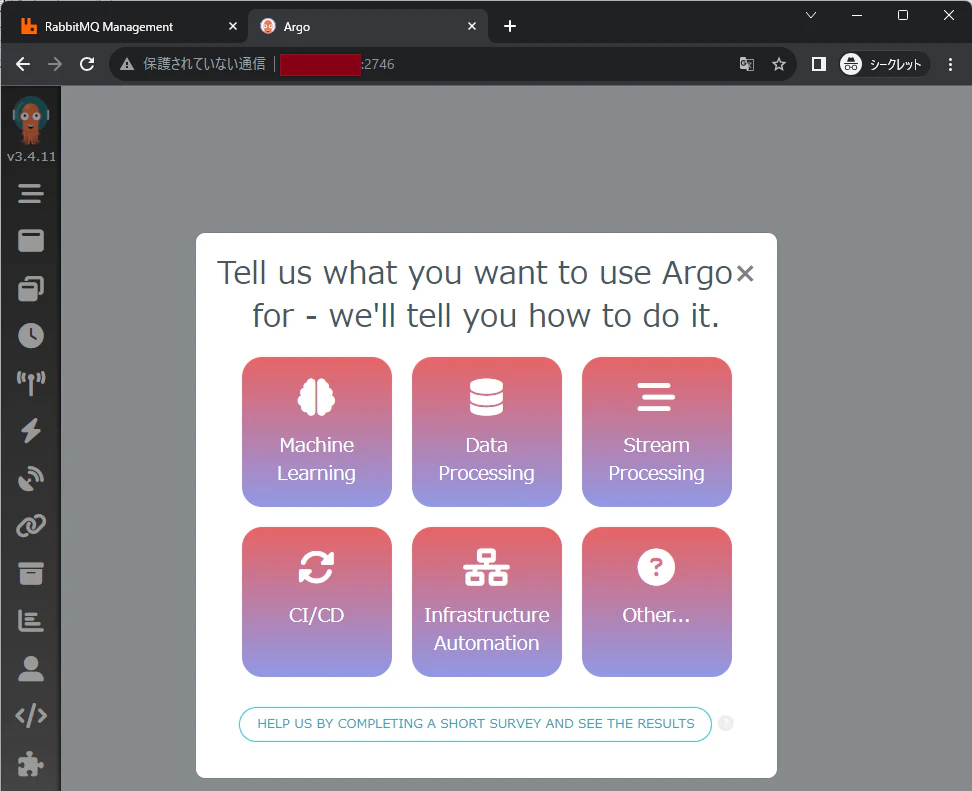Bookmark this page with the star icon
Screen dimensions: 972x791
click(x=779, y=64)
